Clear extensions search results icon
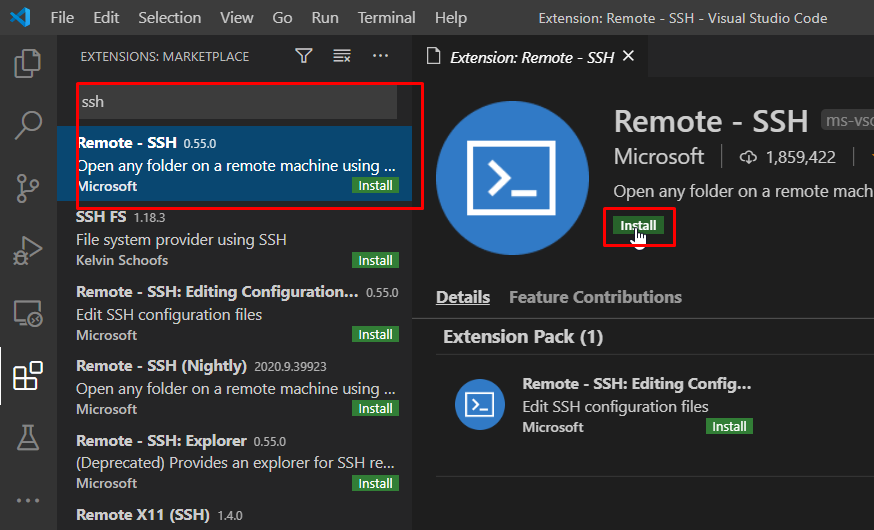 point(342,56)
